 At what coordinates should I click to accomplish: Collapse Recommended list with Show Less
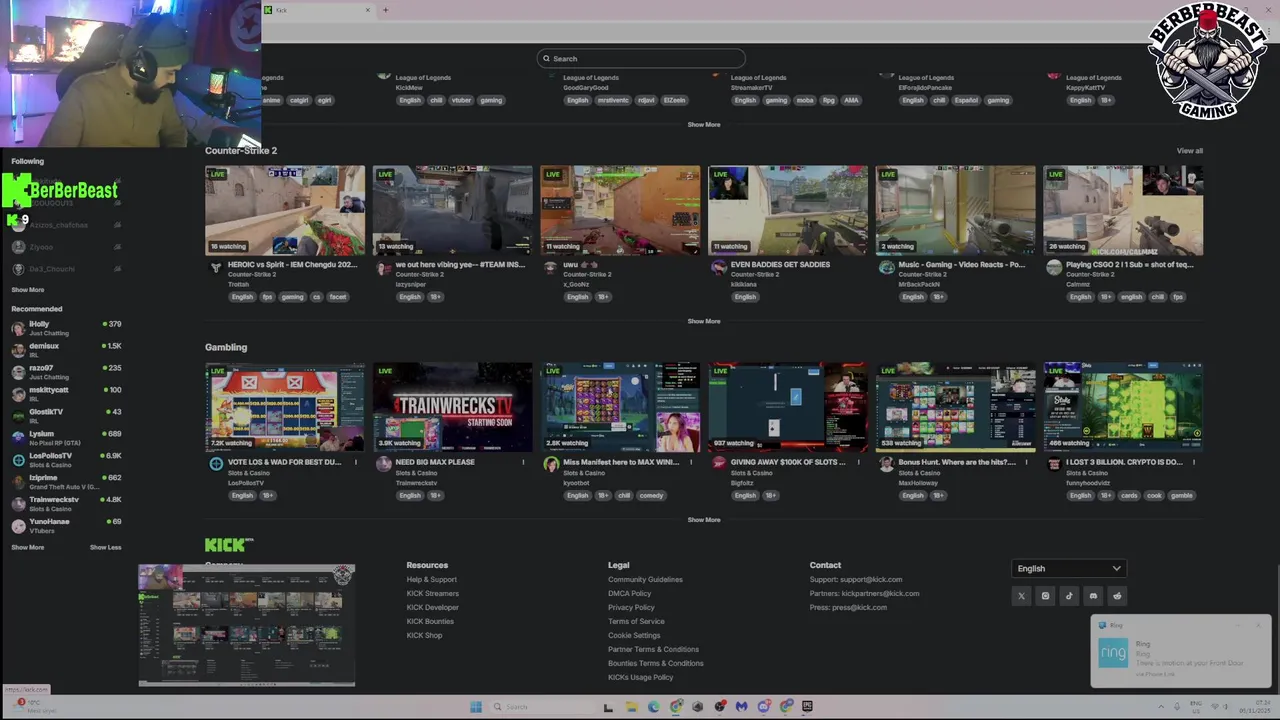[x=105, y=548]
